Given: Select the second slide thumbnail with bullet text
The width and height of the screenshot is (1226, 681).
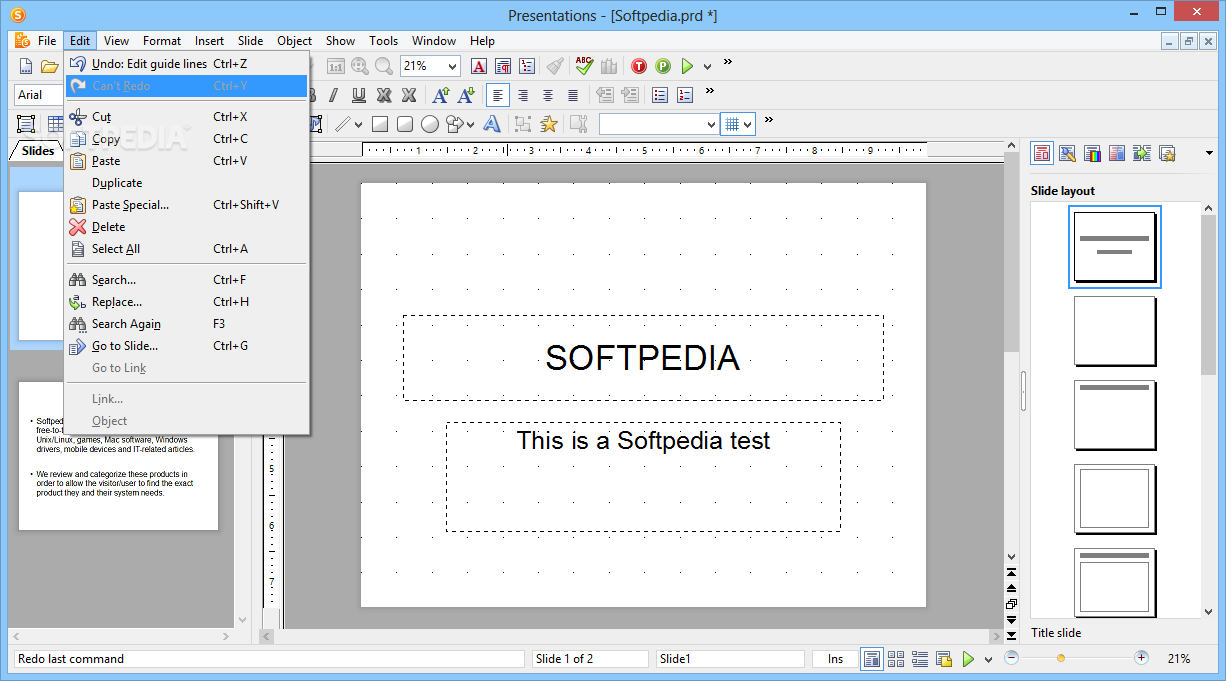Looking at the screenshot, I should point(118,456).
